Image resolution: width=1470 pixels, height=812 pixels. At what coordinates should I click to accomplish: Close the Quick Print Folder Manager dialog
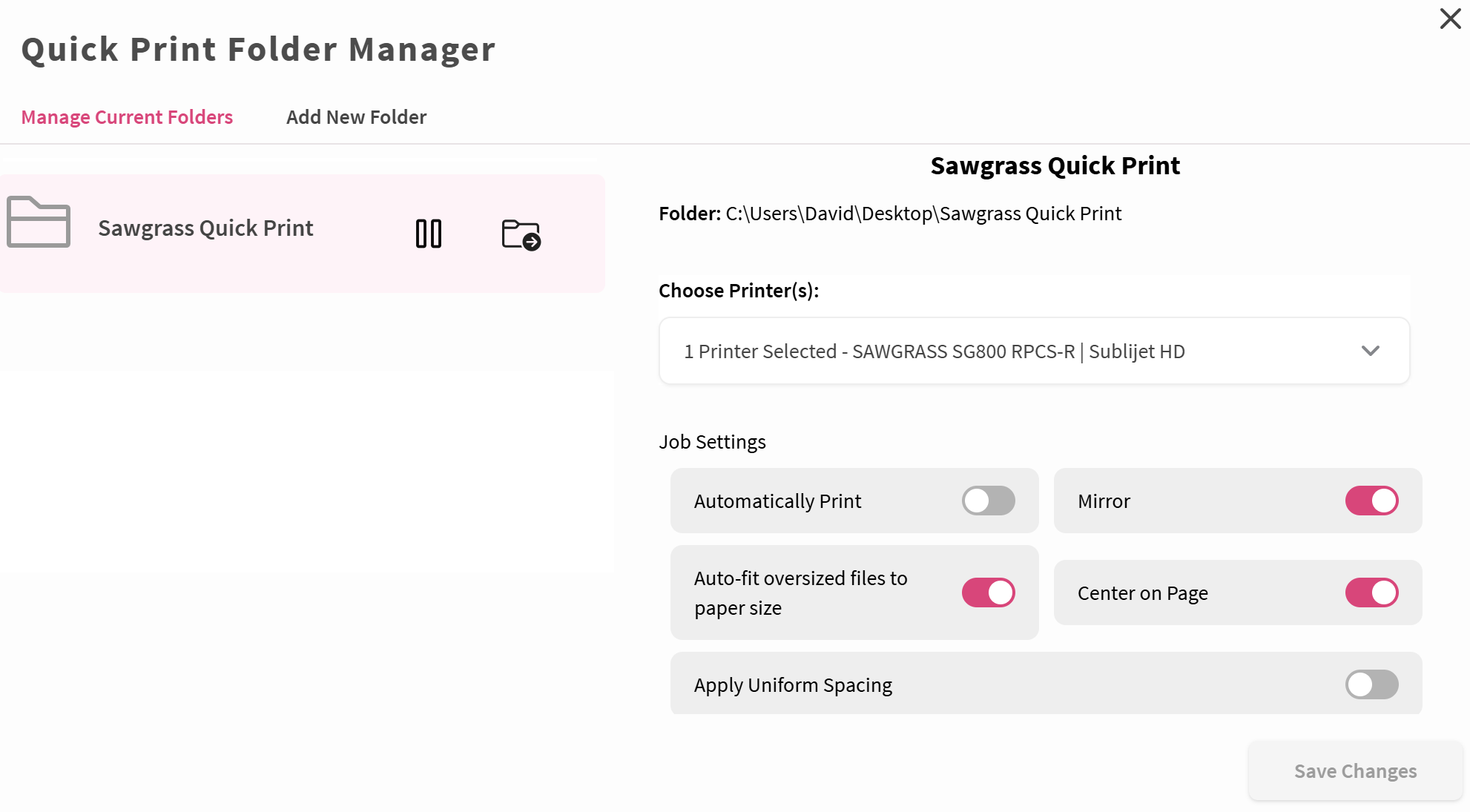coord(1450,19)
